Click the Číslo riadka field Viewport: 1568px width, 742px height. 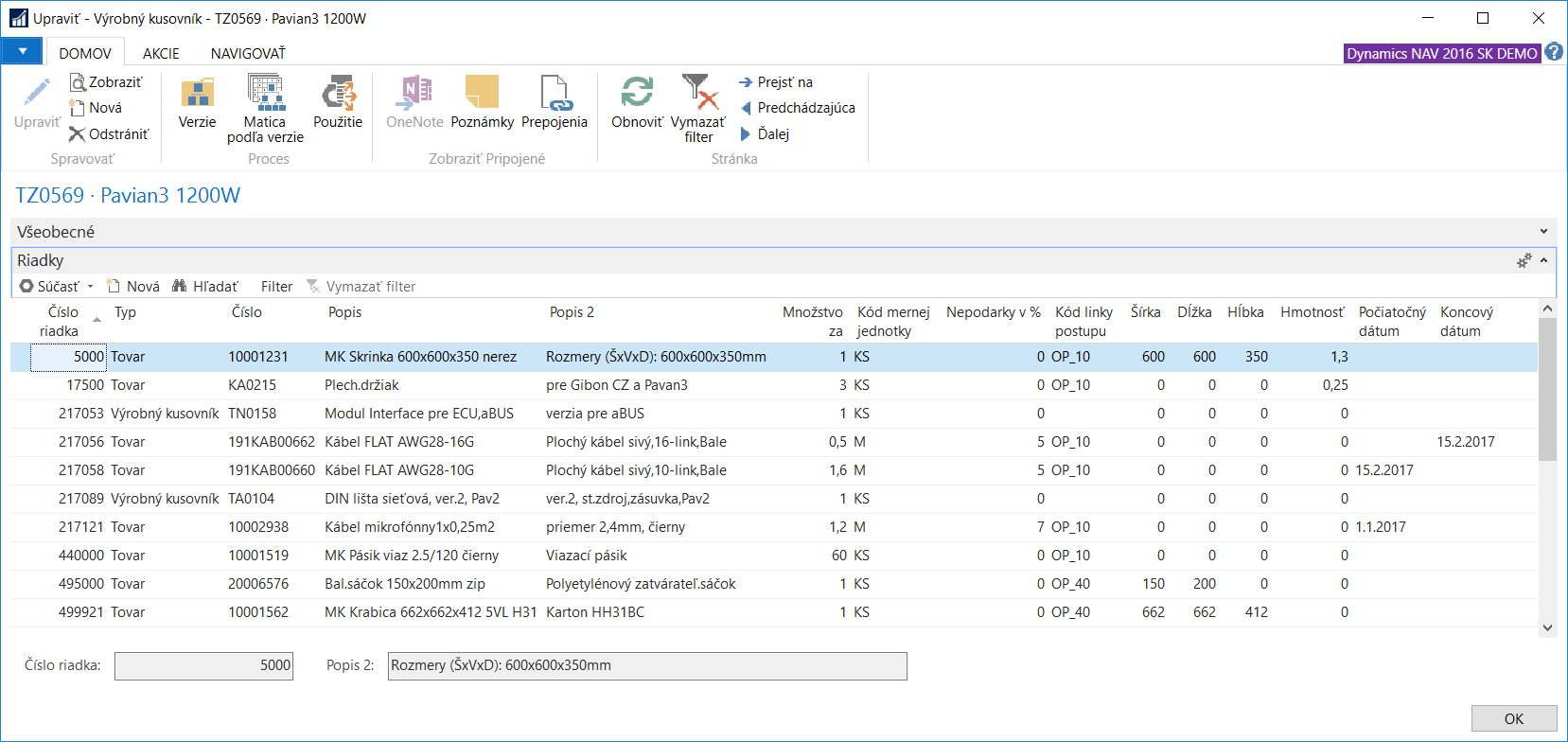203,665
